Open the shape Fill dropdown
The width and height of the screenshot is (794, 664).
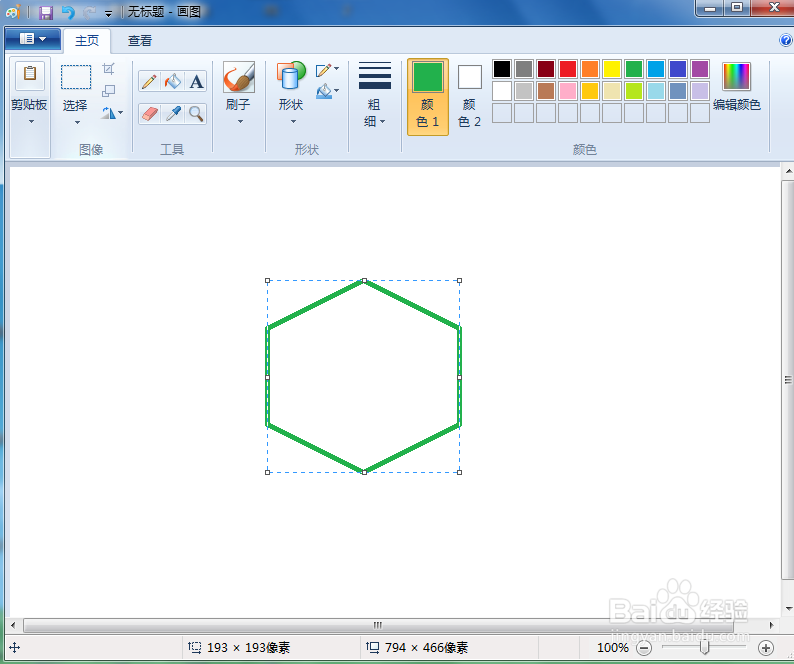pos(327,92)
